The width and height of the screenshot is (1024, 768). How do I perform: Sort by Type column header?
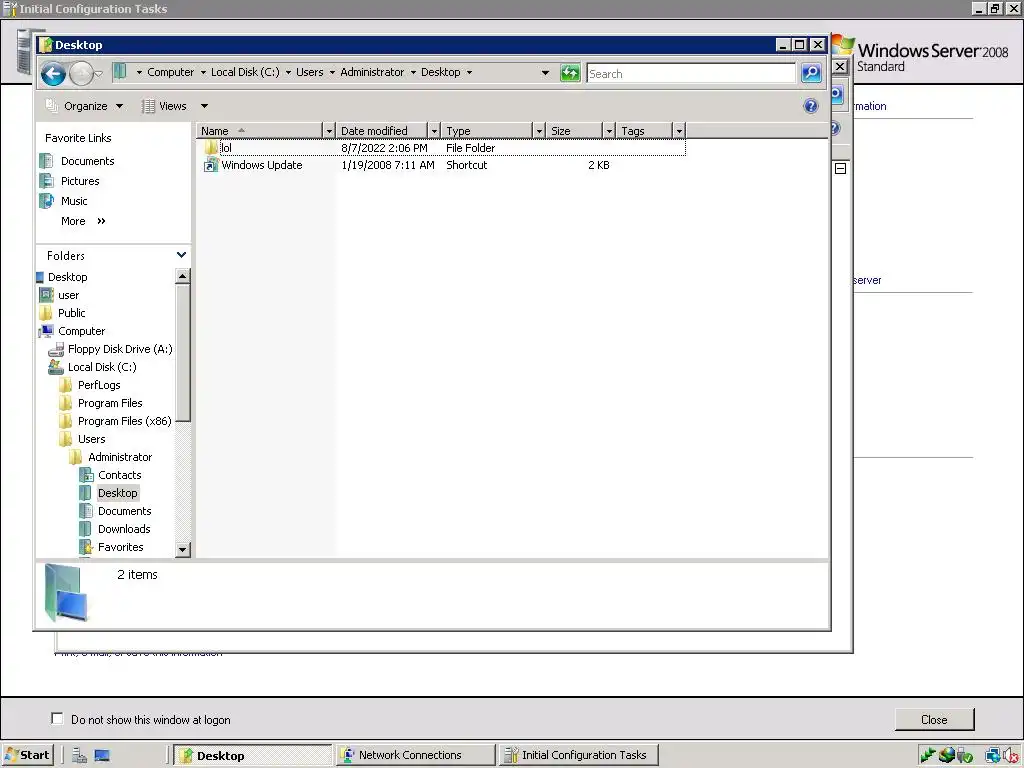[x=487, y=131]
